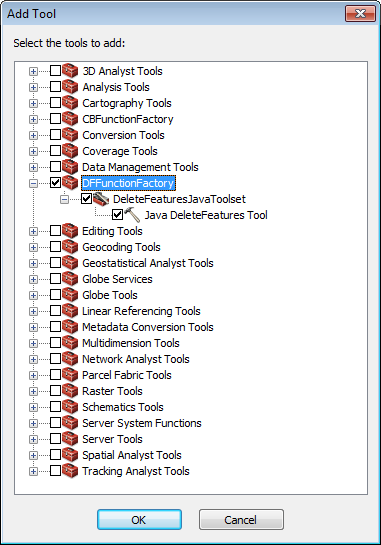This screenshot has width=381, height=545.
Task: Tick the Raster Tools checkbox
Action: [56, 390]
